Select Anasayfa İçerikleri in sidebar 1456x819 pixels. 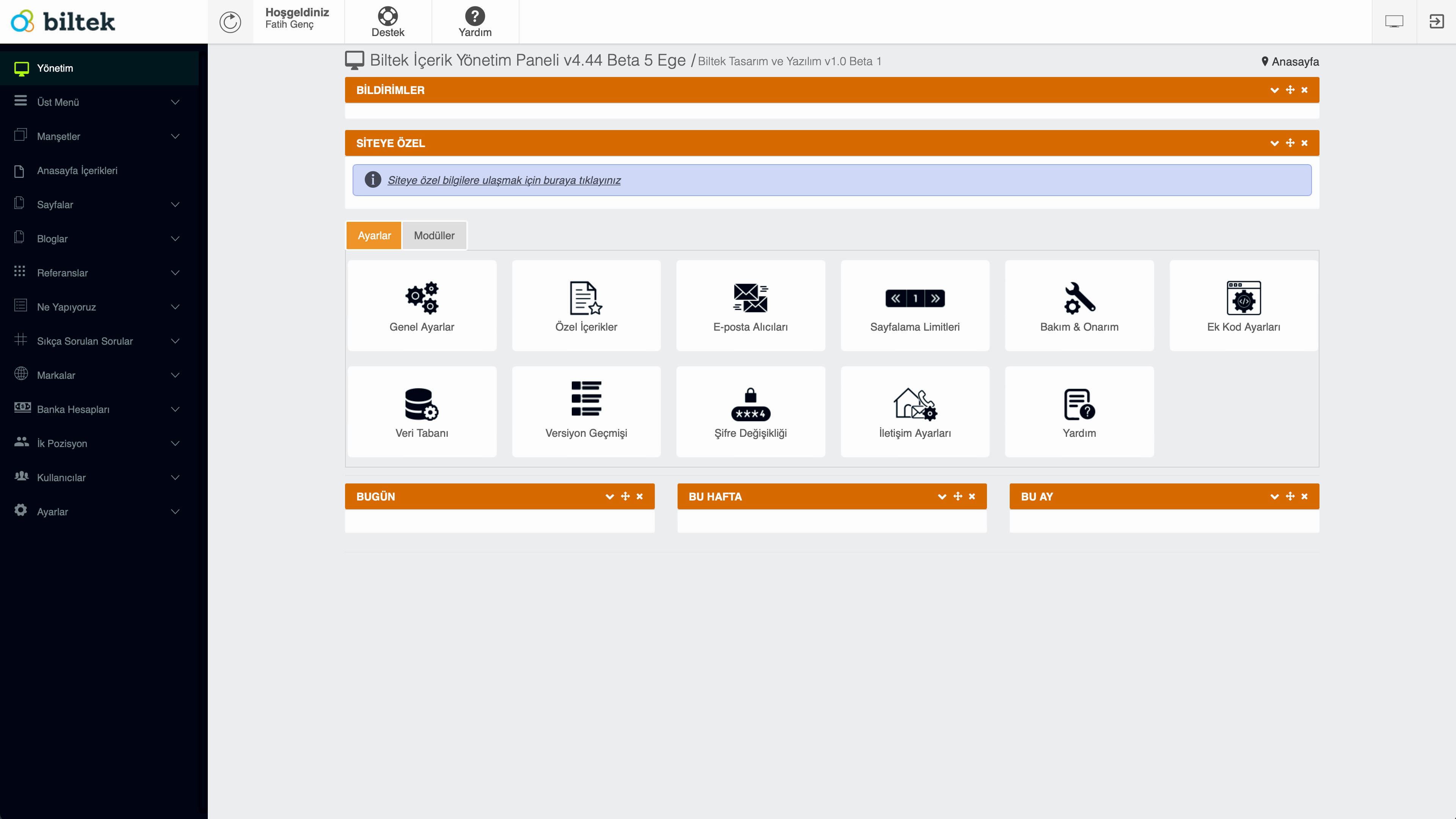77,171
